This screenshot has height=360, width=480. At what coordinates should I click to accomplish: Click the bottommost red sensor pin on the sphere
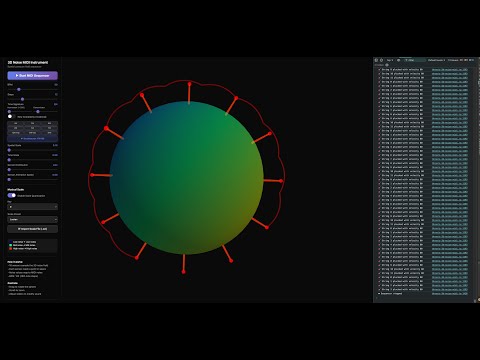[x=183, y=272]
